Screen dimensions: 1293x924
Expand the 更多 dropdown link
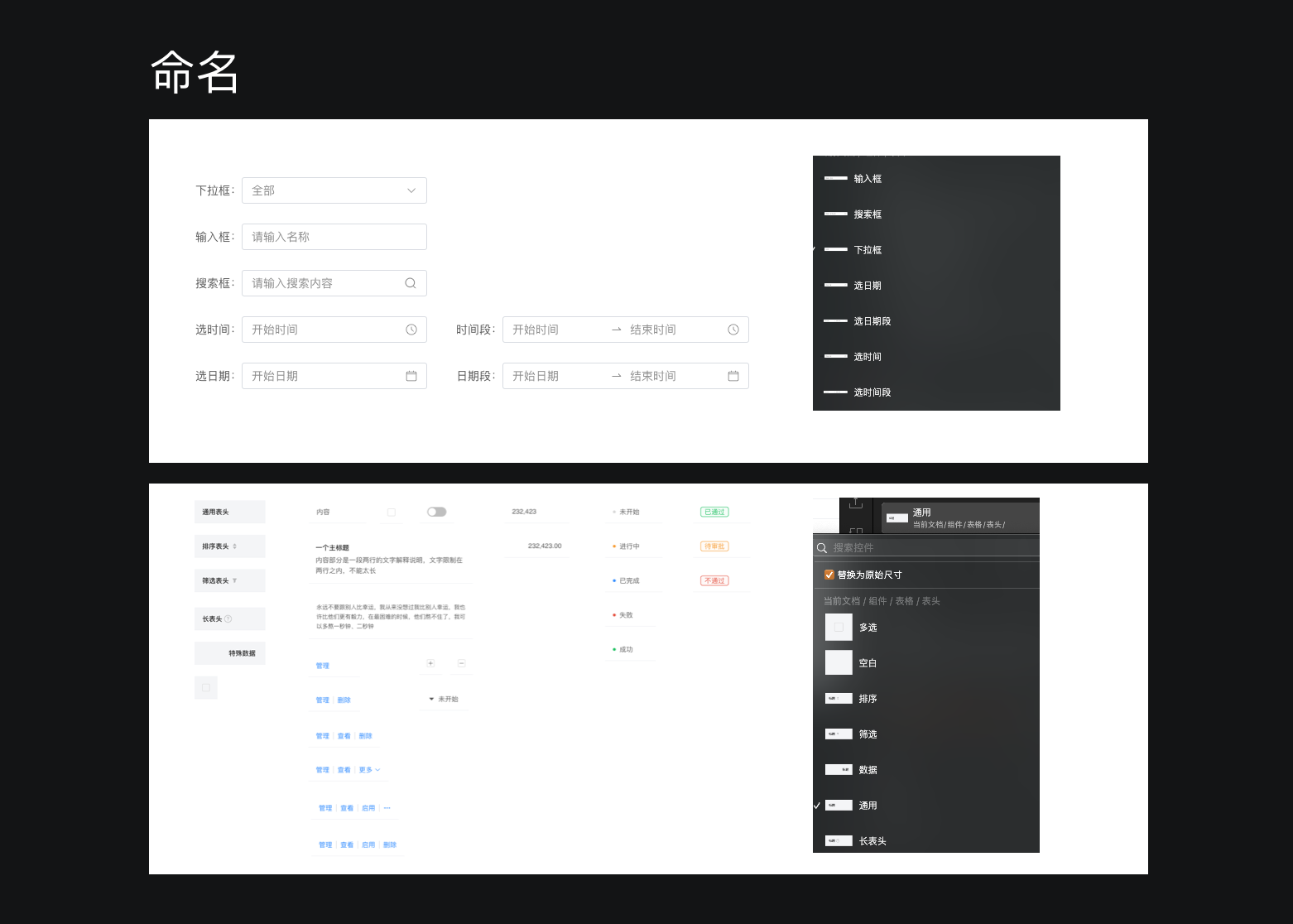pos(369,770)
